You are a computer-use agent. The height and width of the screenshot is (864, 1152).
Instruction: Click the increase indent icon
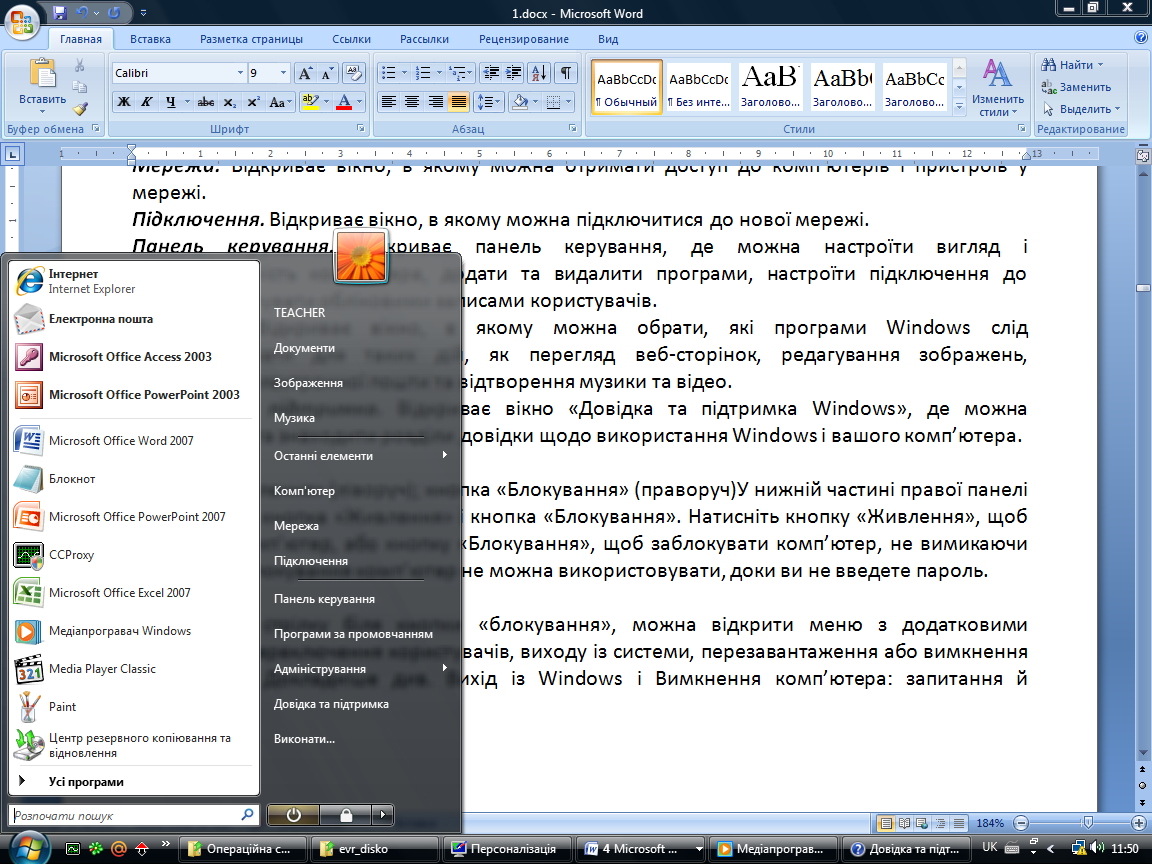coord(514,73)
